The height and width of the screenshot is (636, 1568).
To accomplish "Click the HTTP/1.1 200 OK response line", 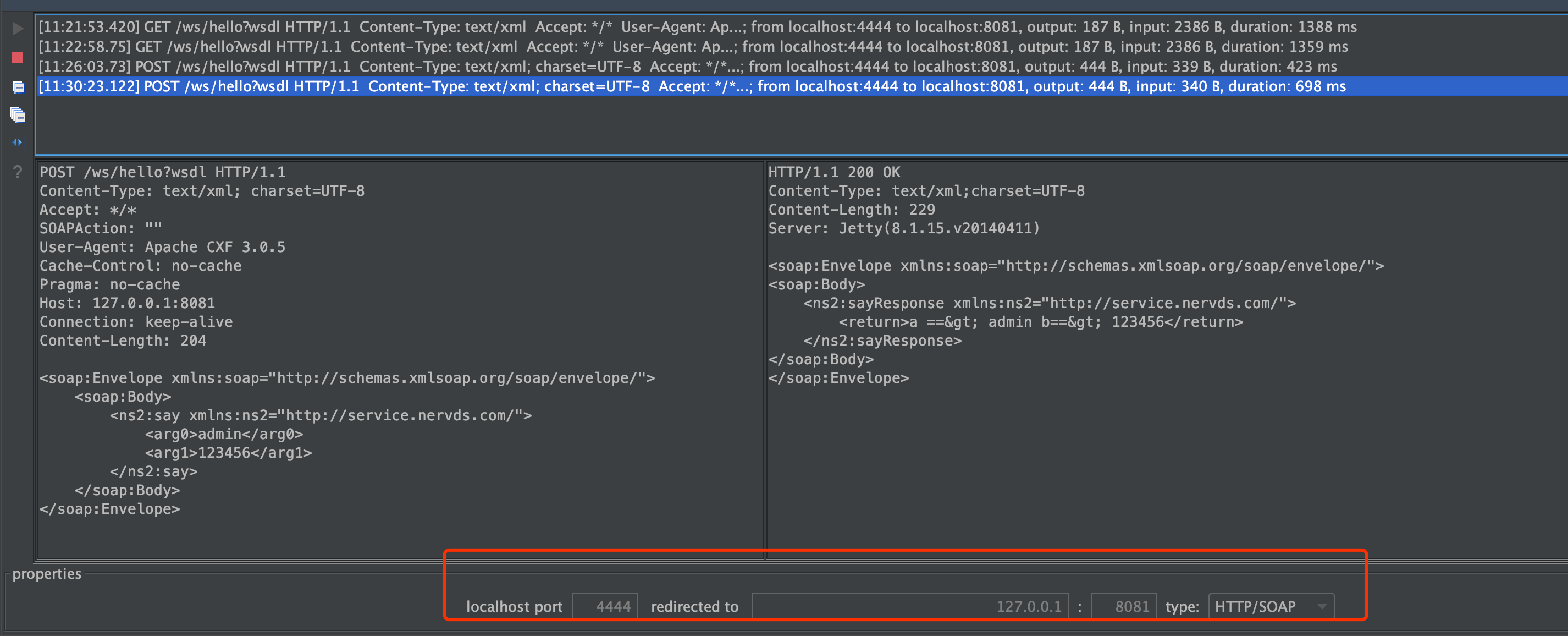I will [833, 172].
